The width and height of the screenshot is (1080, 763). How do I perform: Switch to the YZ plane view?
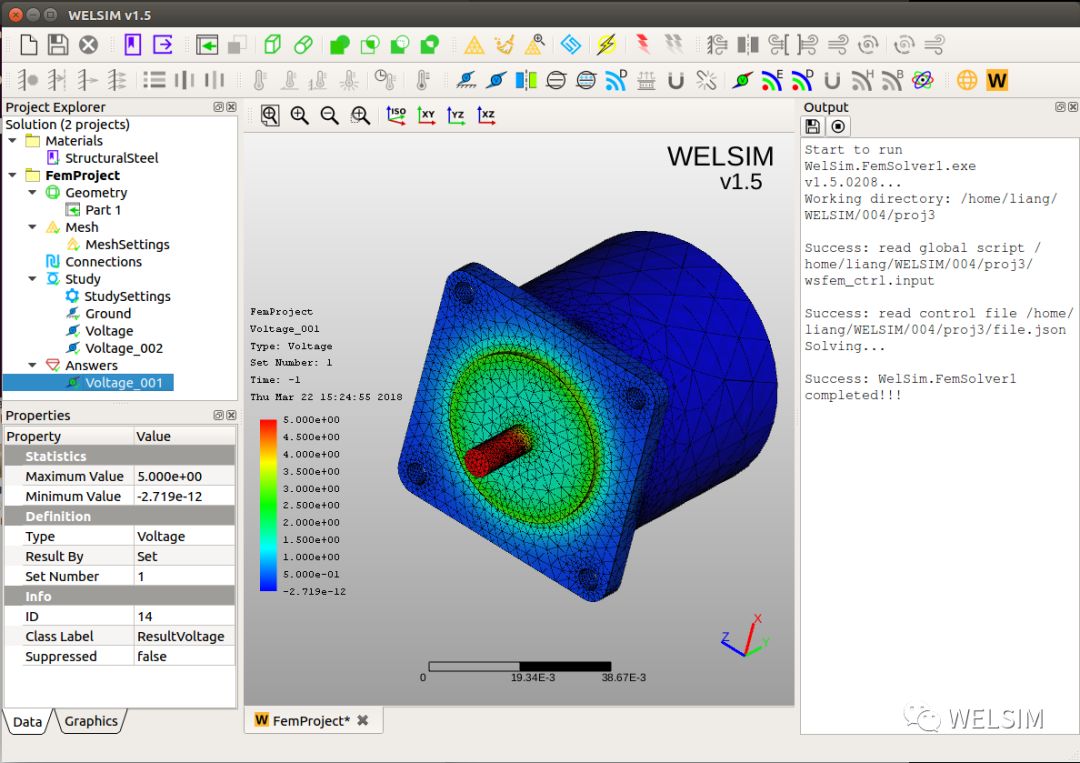tap(456, 115)
